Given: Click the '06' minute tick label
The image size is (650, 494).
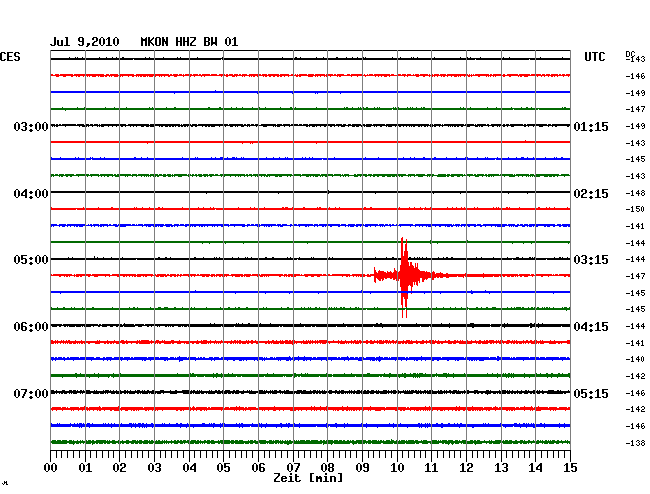Looking at the screenshot, I should 258,467.
